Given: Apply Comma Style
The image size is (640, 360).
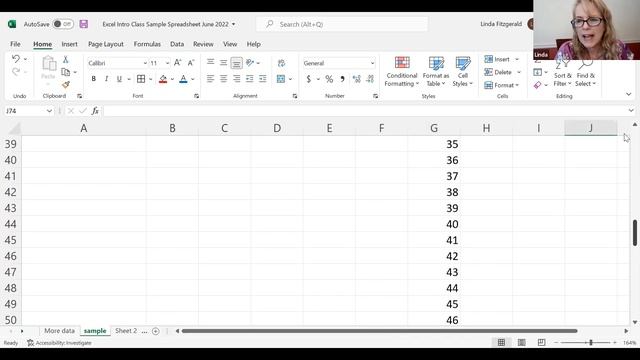Looking at the screenshot, I should 342,79.
